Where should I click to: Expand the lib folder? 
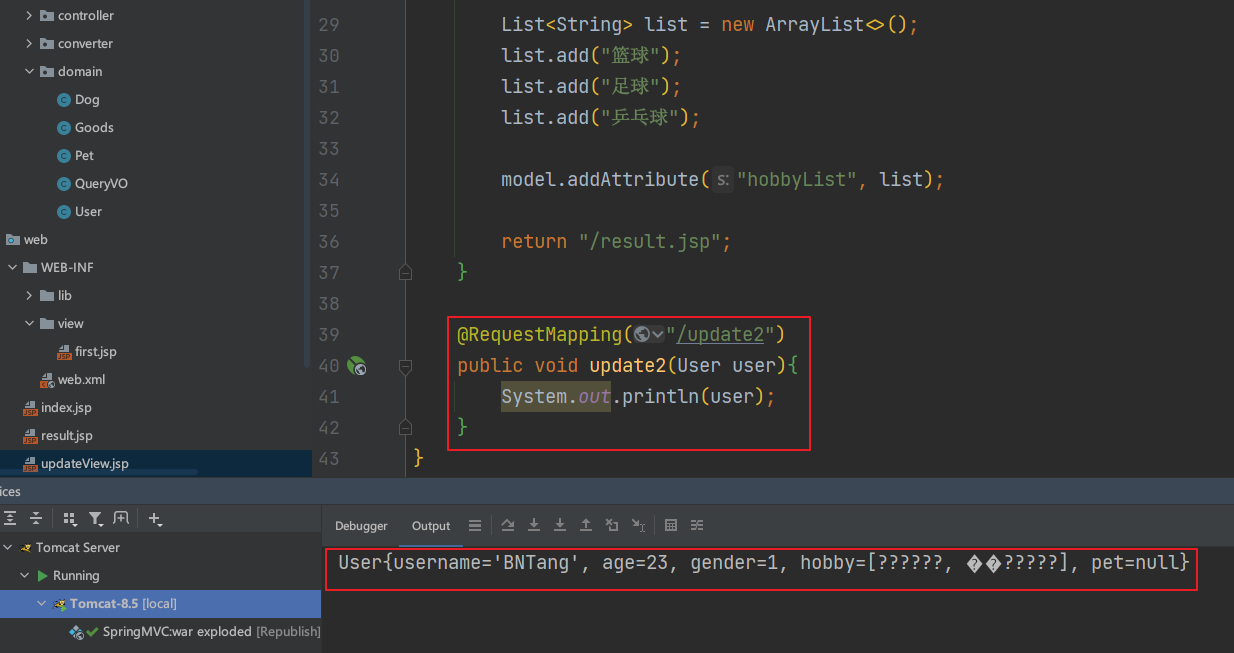(29, 296)
